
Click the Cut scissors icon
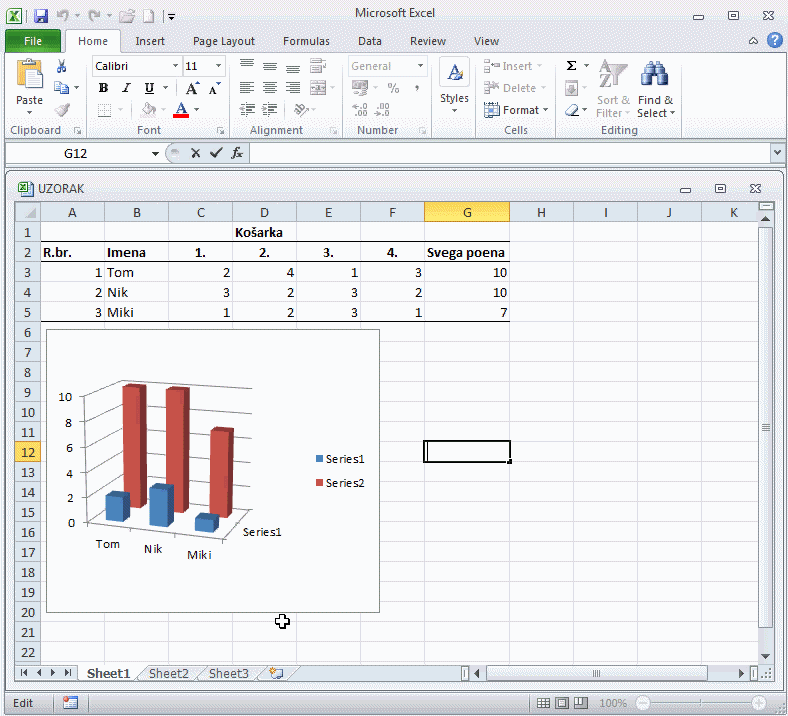(62, 66)
